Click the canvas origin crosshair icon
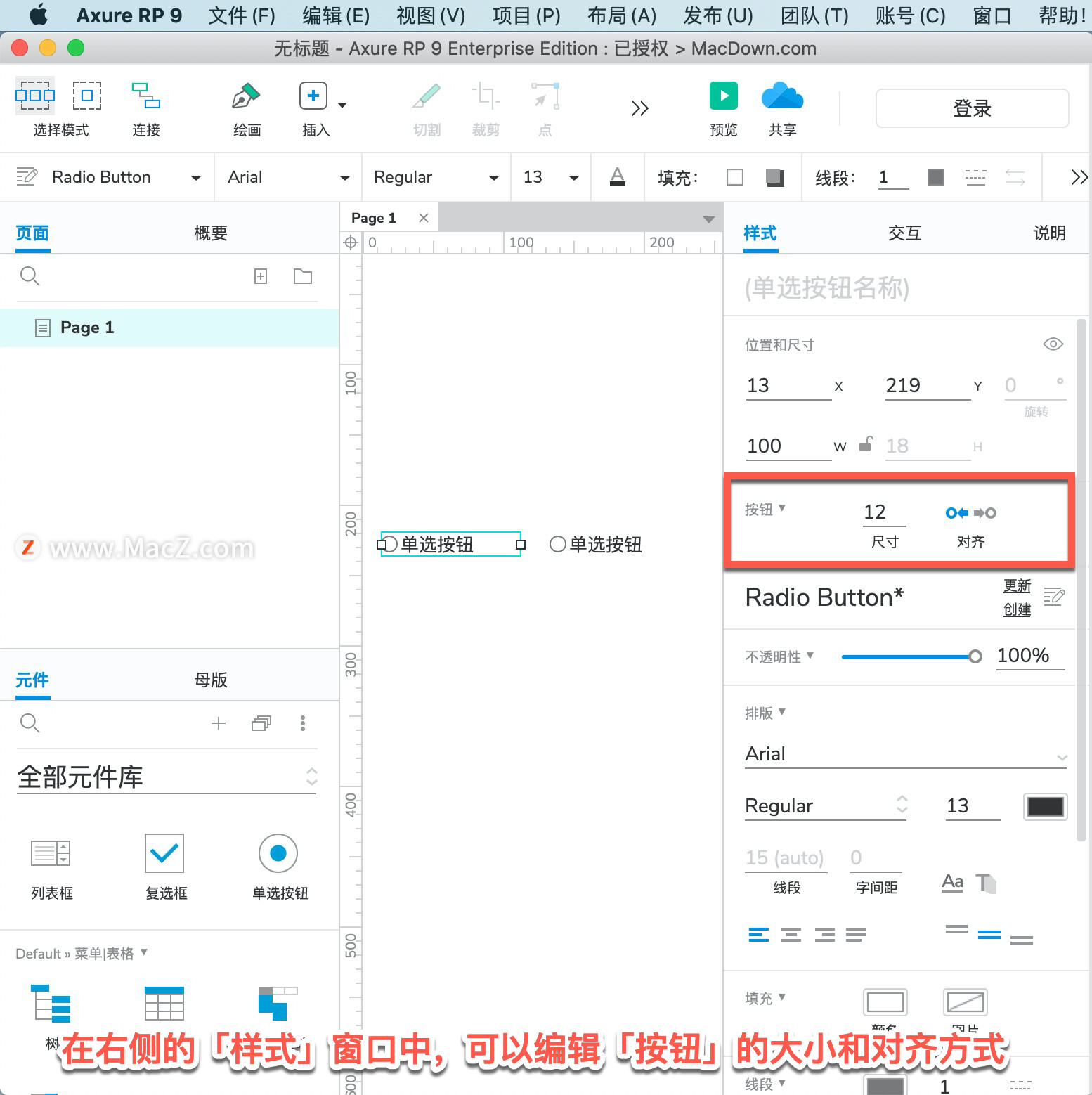The width and height of the screenshot is (1092, 1095). (351, 243)
